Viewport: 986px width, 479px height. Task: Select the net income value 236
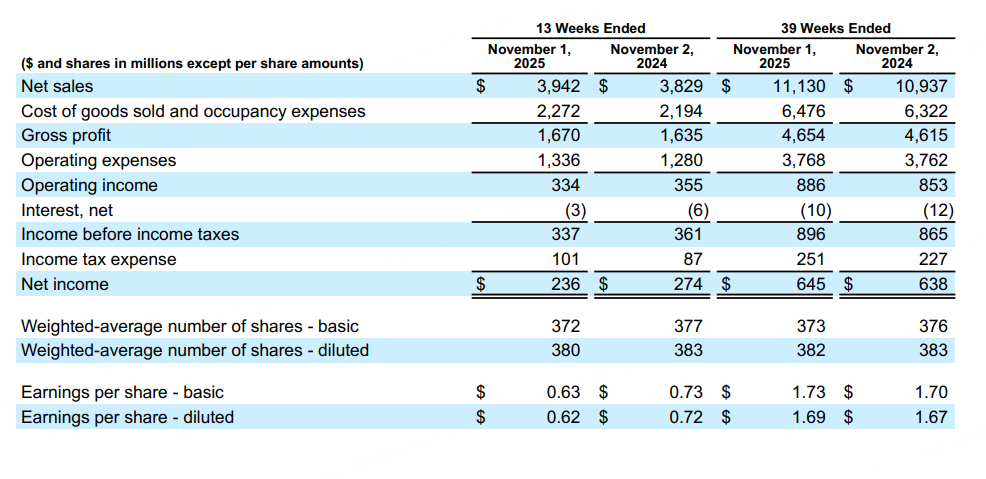point(566,284)
